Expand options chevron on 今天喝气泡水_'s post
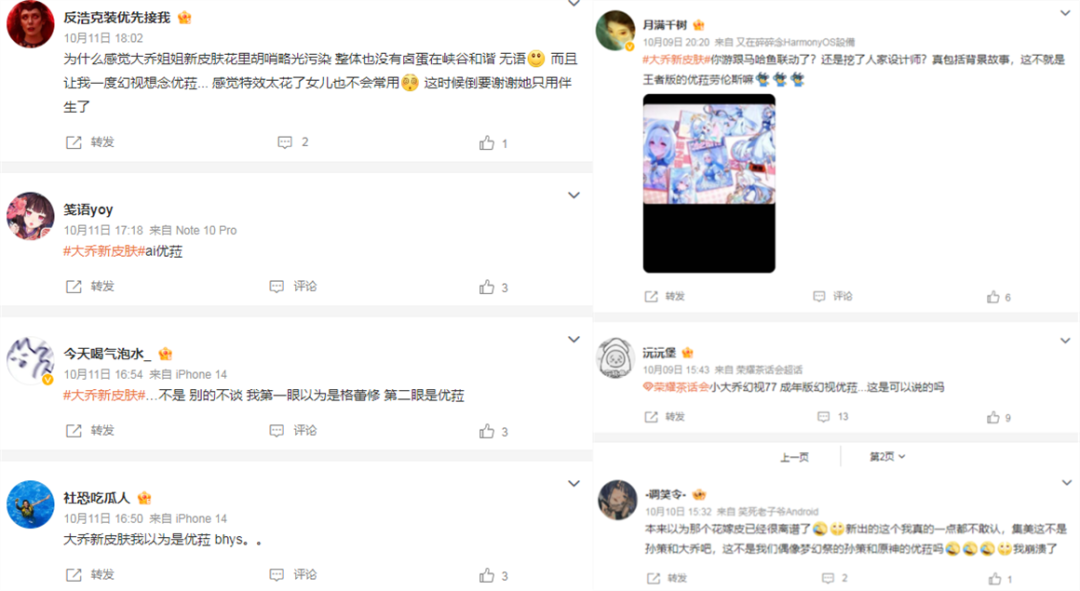This screenshot has height=591, width=1080. (574, 340)
